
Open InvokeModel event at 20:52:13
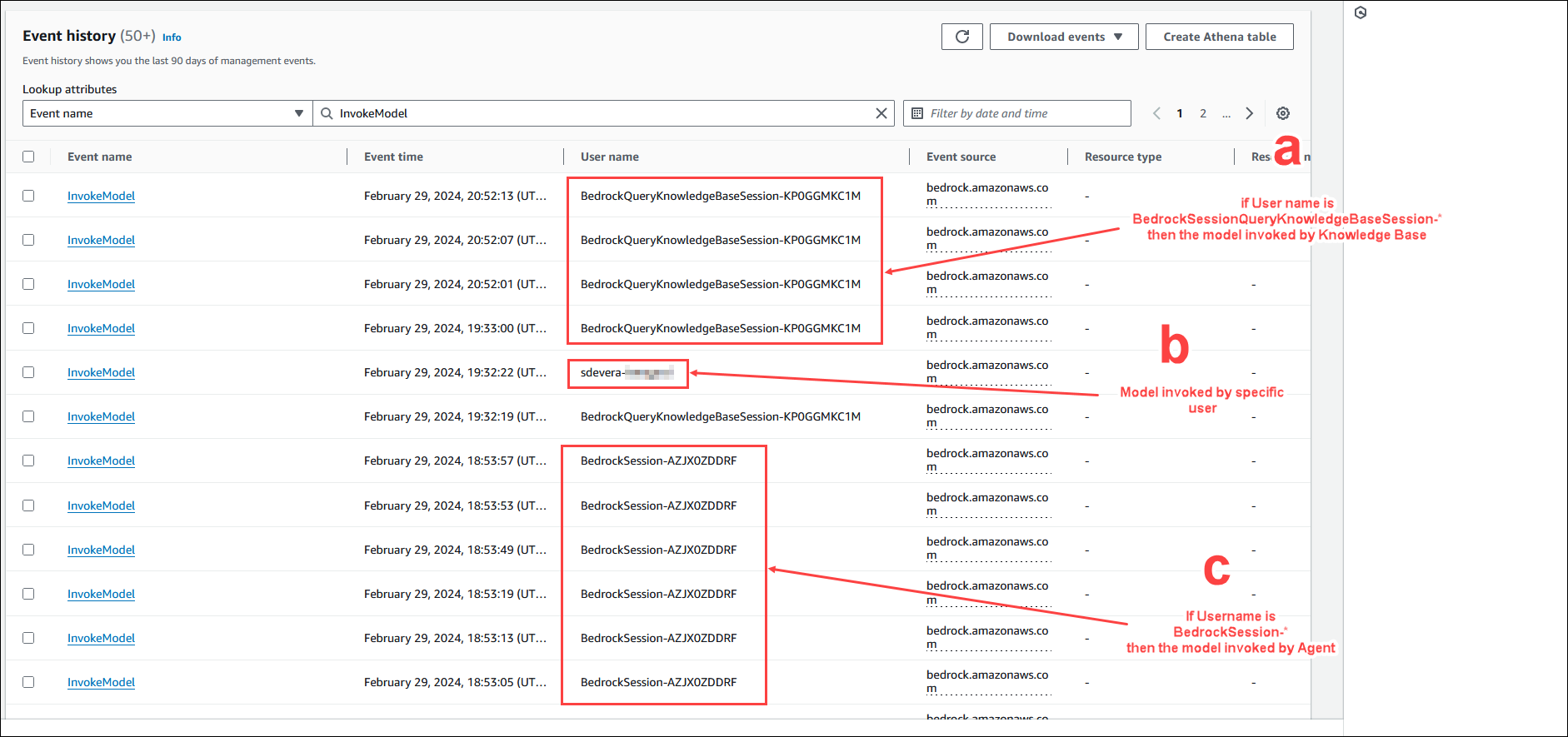(x=101, y=196)
